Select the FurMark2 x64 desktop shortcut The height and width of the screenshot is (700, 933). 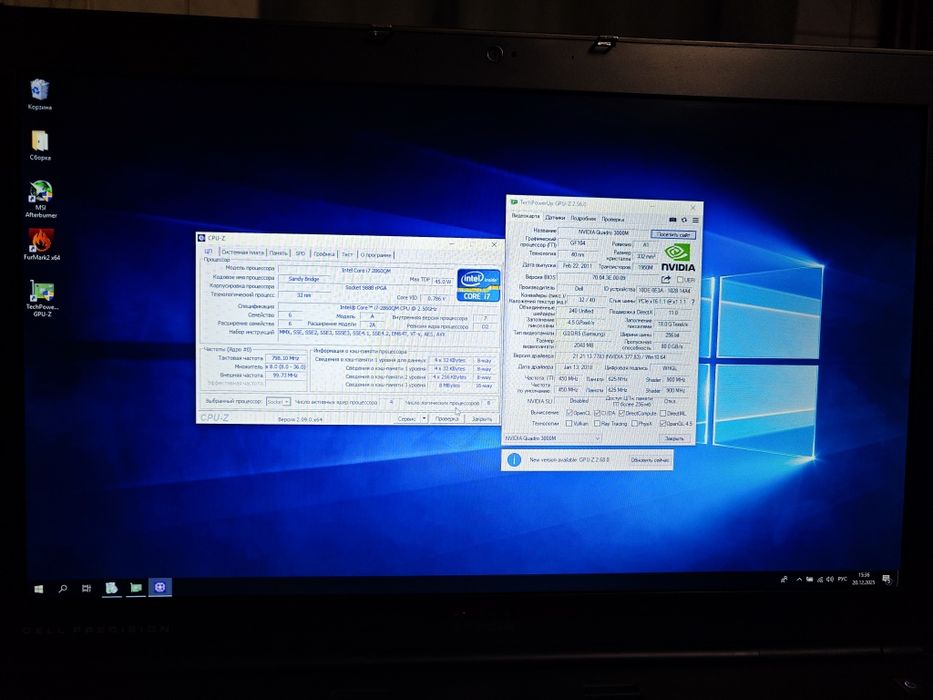[x=42, y=244]
